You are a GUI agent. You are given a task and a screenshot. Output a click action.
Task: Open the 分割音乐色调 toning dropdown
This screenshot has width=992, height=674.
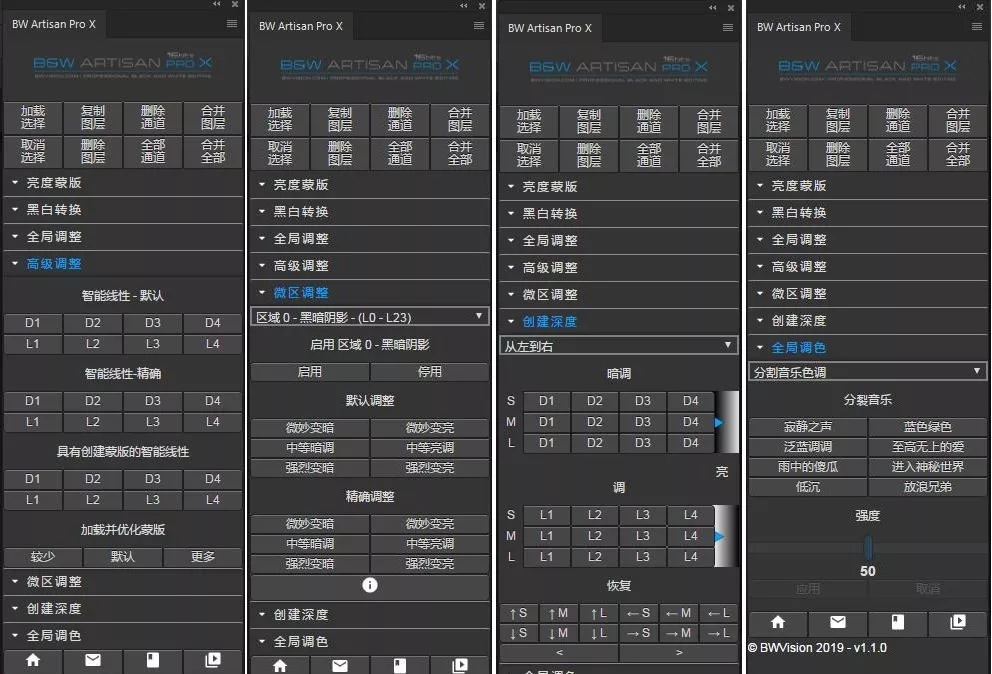point(867,371)
